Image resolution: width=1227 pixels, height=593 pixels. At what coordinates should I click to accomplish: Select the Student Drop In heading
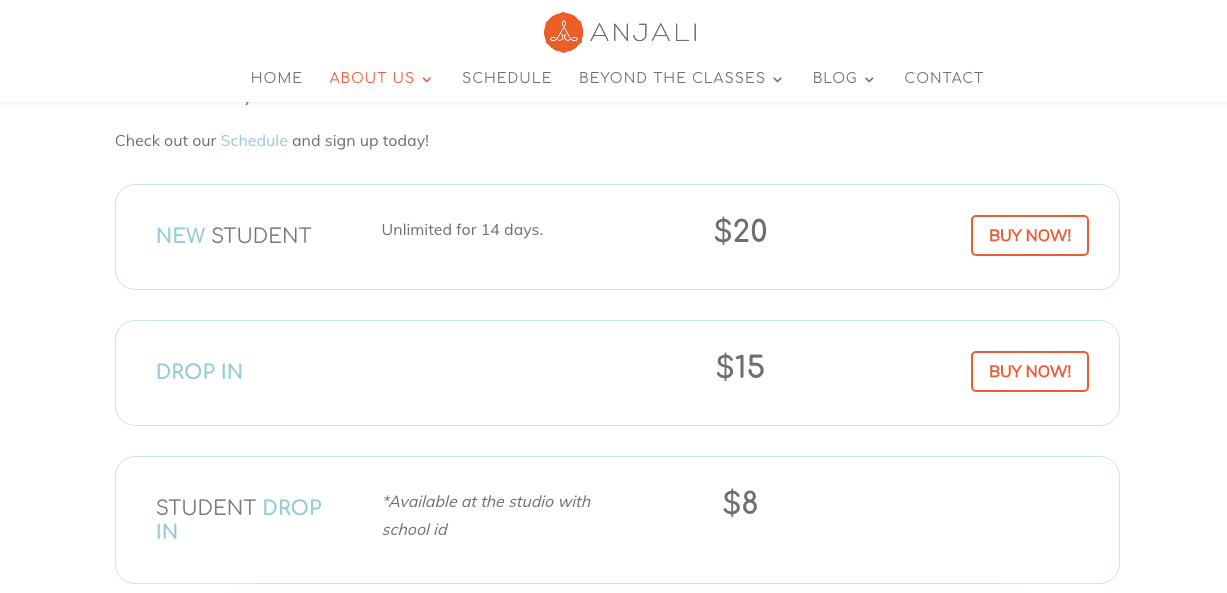point(239,519)
